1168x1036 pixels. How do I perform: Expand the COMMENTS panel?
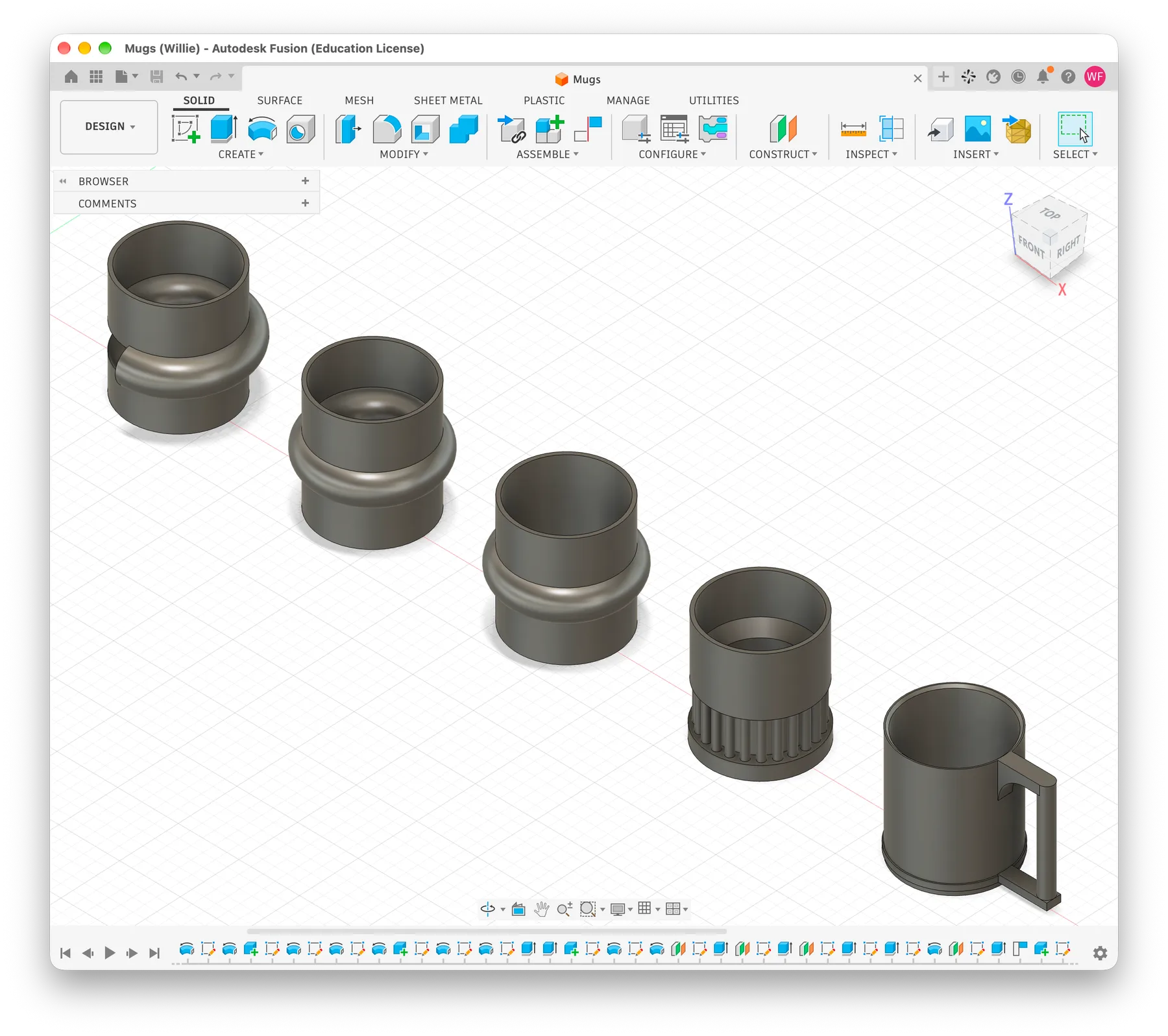coord(305,203)
